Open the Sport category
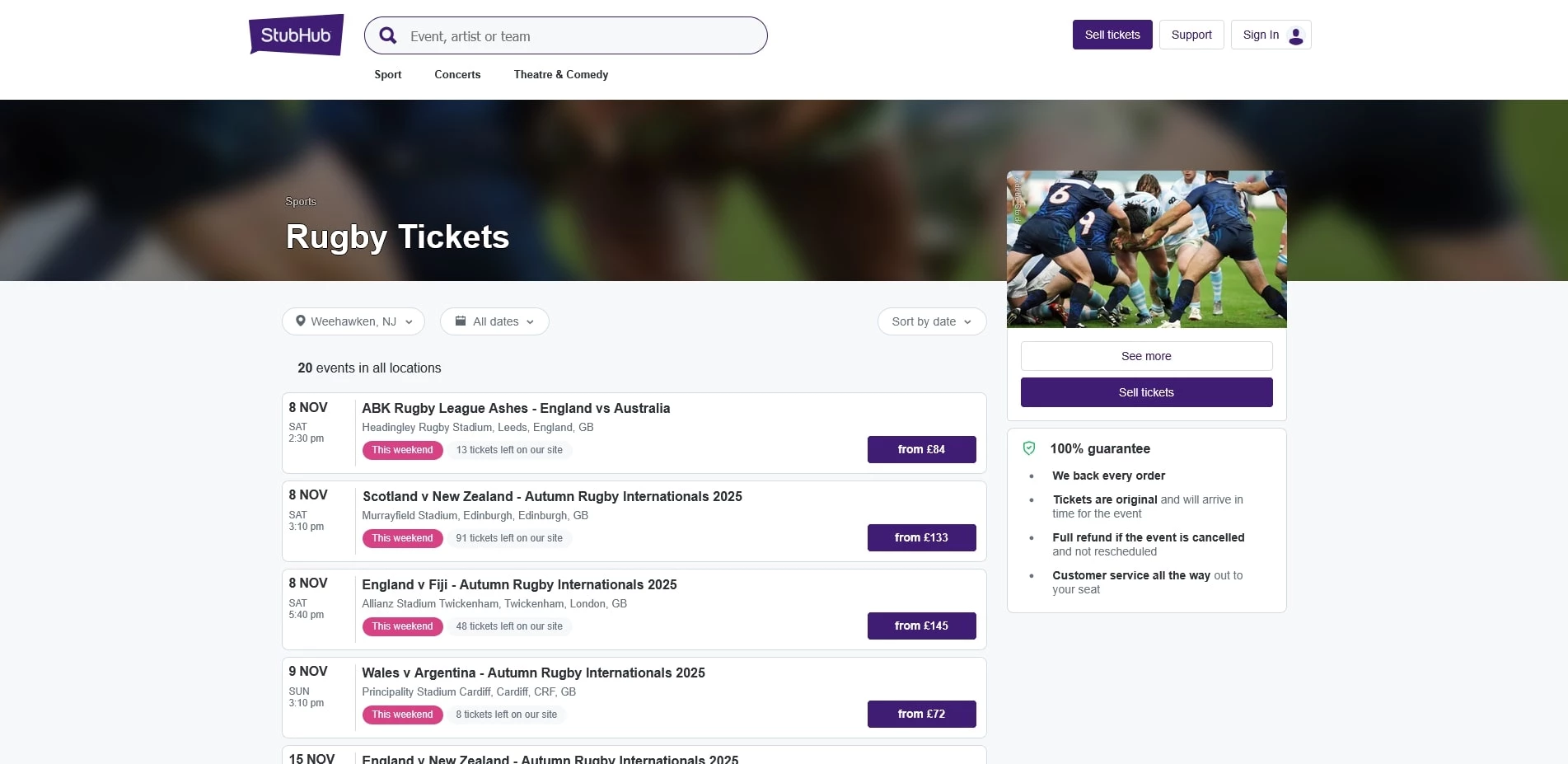Screen dimensions: 1568x764 [x=387, y=74]
